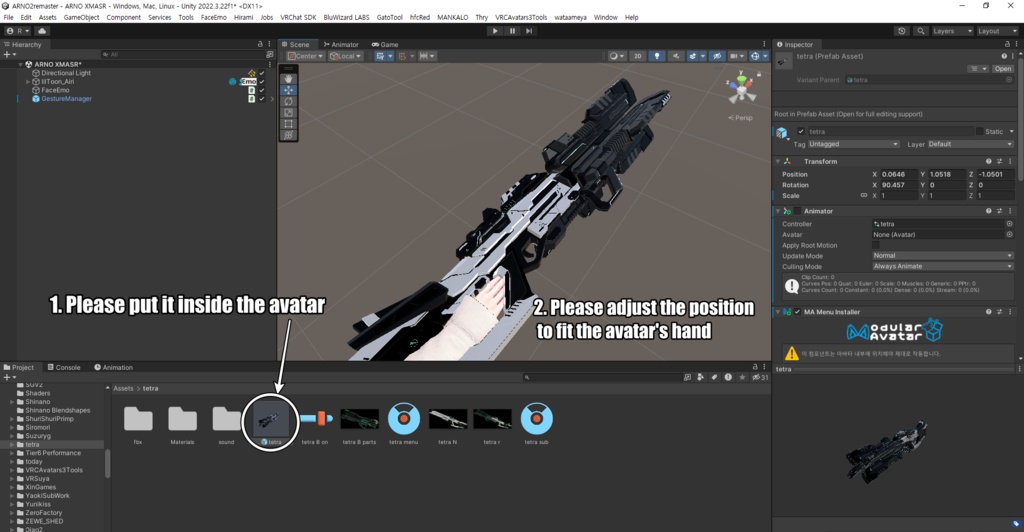
Task: Toggle 2D scene view mode
Action: tap(637, 56)
